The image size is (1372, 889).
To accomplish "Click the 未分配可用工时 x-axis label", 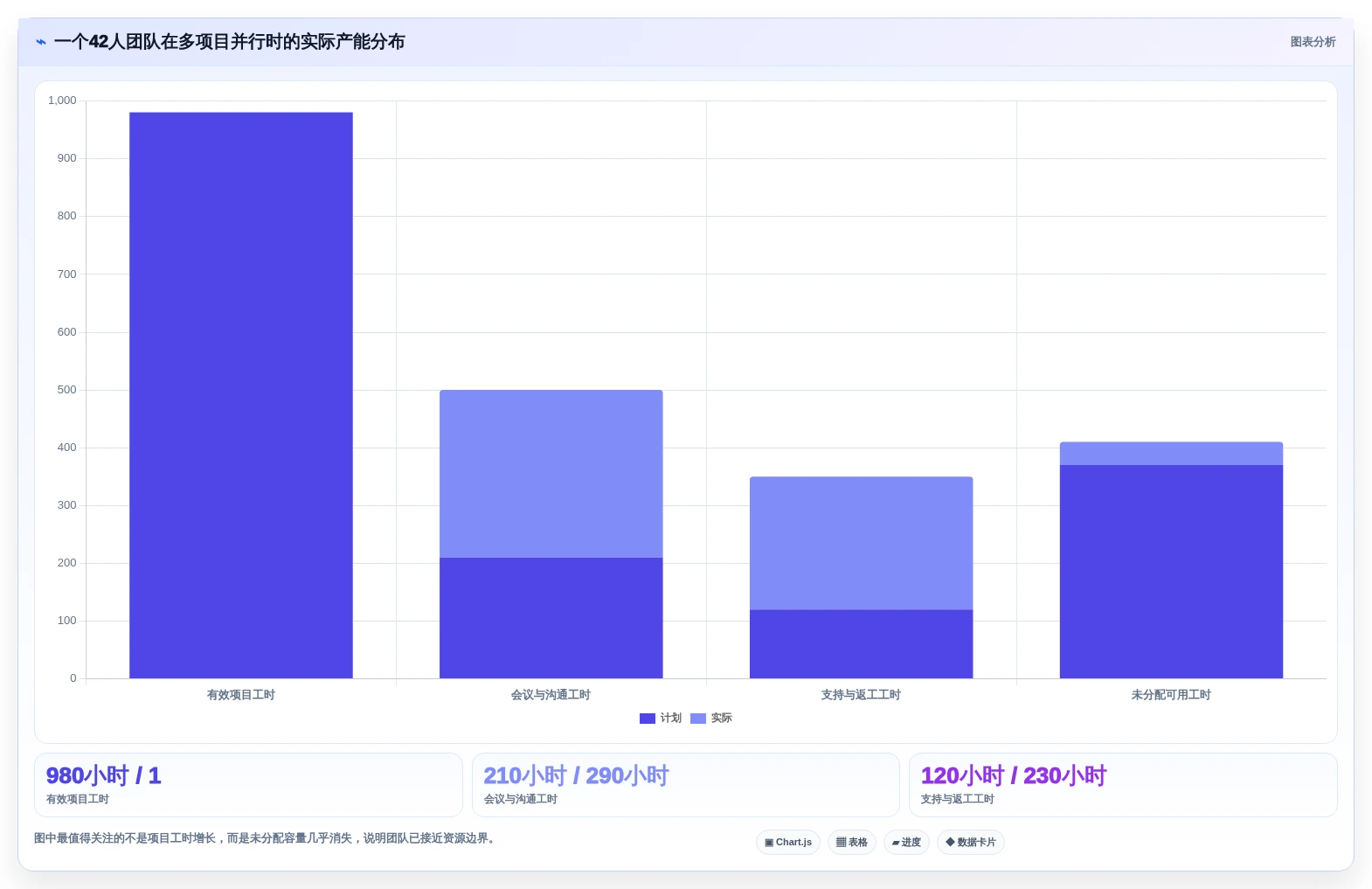I will (x=1172, y=695).
